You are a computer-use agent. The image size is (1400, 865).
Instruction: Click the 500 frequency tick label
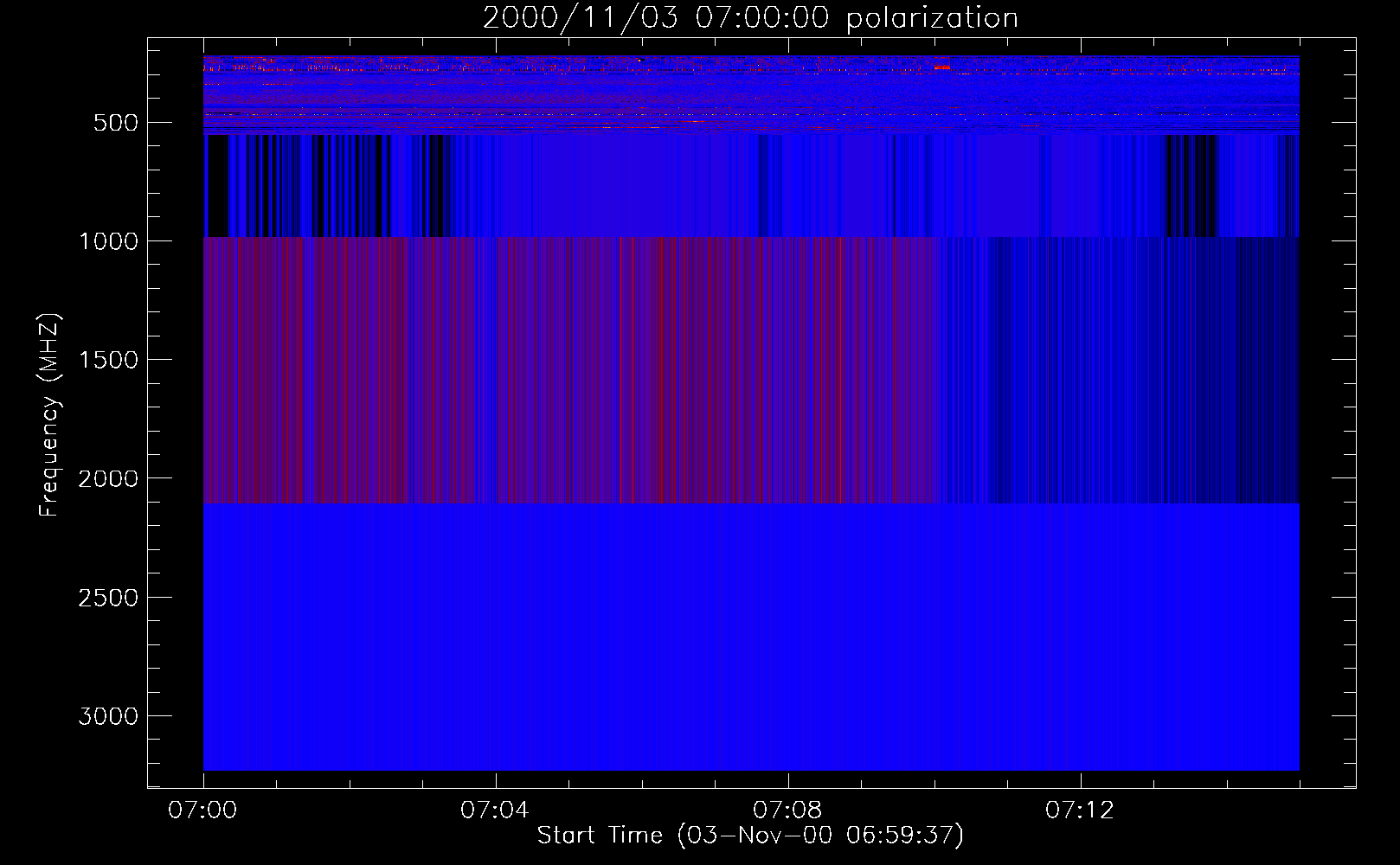point(117,123)
